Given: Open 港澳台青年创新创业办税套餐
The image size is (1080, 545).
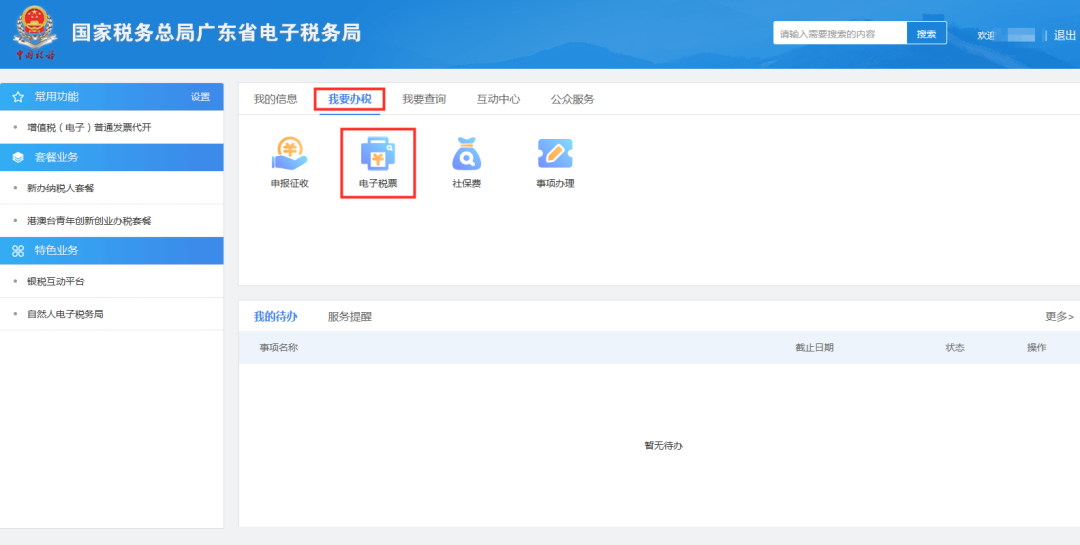Looking at the screenshot, I should (x=89, y=221).
